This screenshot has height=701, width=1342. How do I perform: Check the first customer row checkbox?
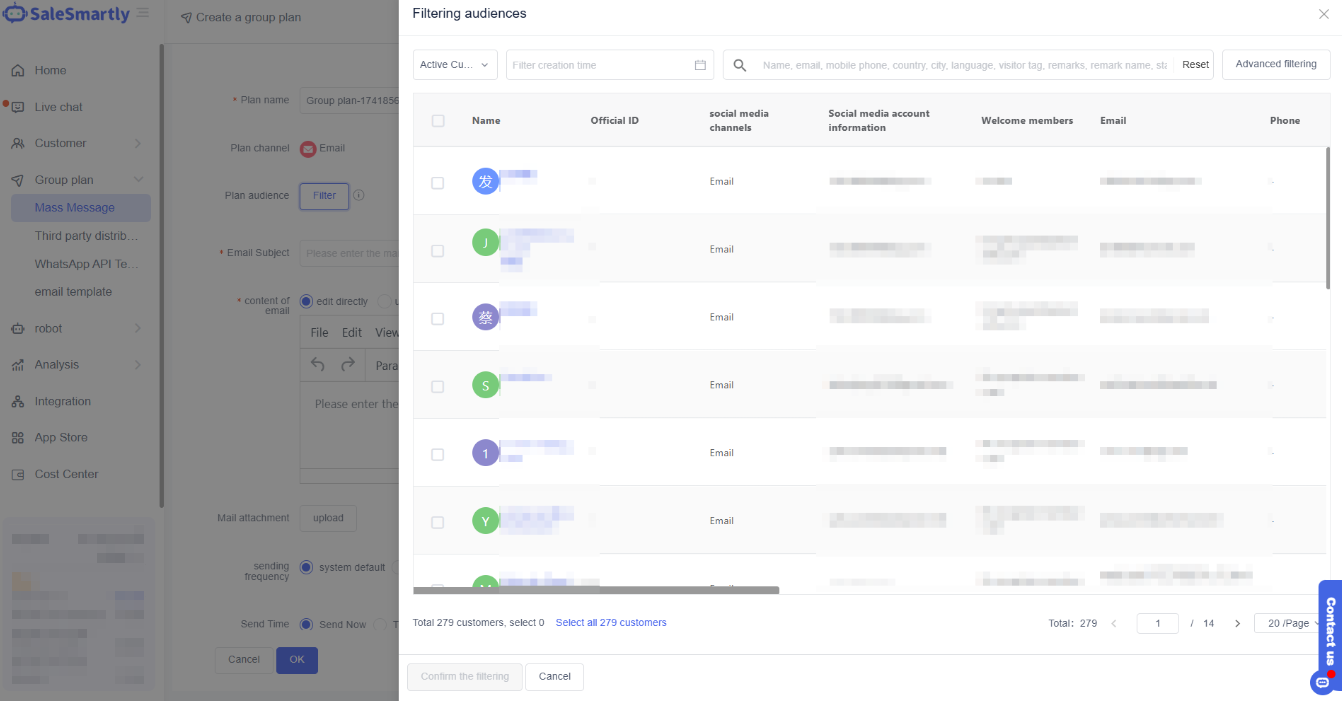tap(438, 183)
